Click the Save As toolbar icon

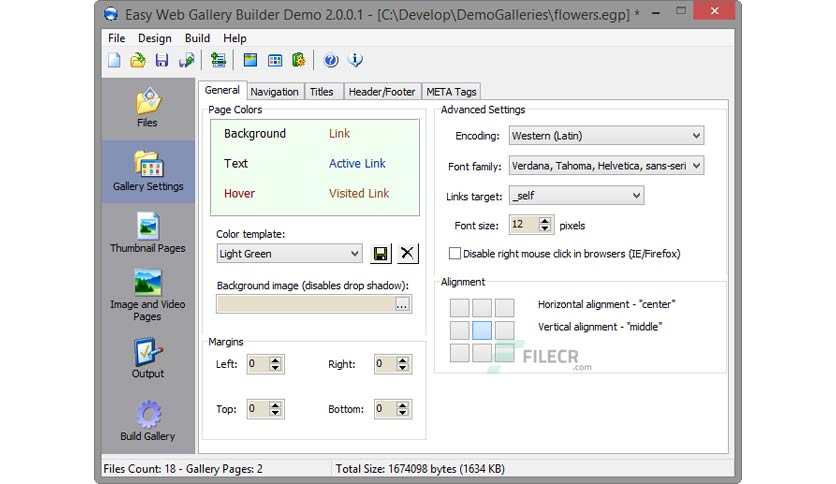[x=187, y=60]
